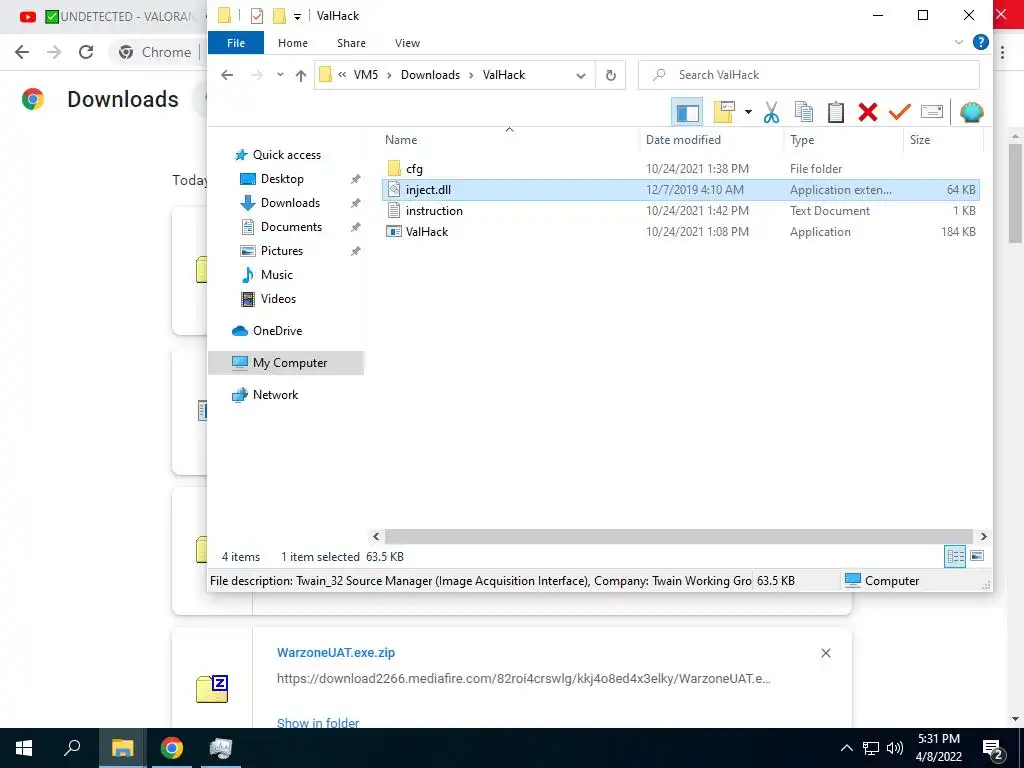This screenshot has height=768, width=1024.
Task: Click the volume speaker tray icon
Action: [x=895, y=748]
